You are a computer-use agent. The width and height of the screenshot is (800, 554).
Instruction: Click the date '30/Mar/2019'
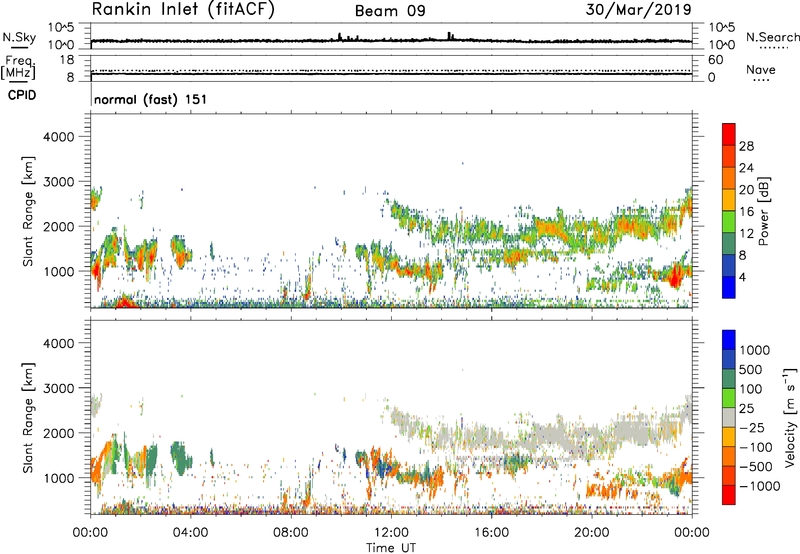[x=639, y=9]
